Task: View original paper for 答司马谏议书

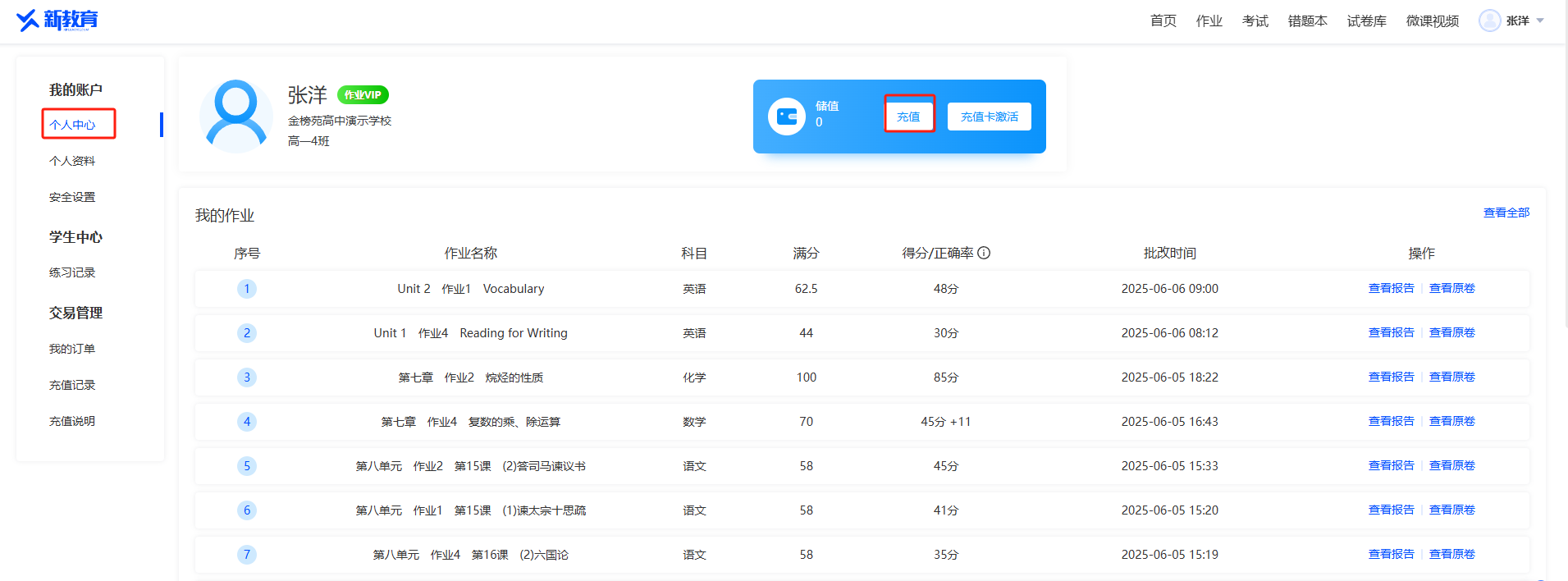Action: click(x=1451, y=465)
